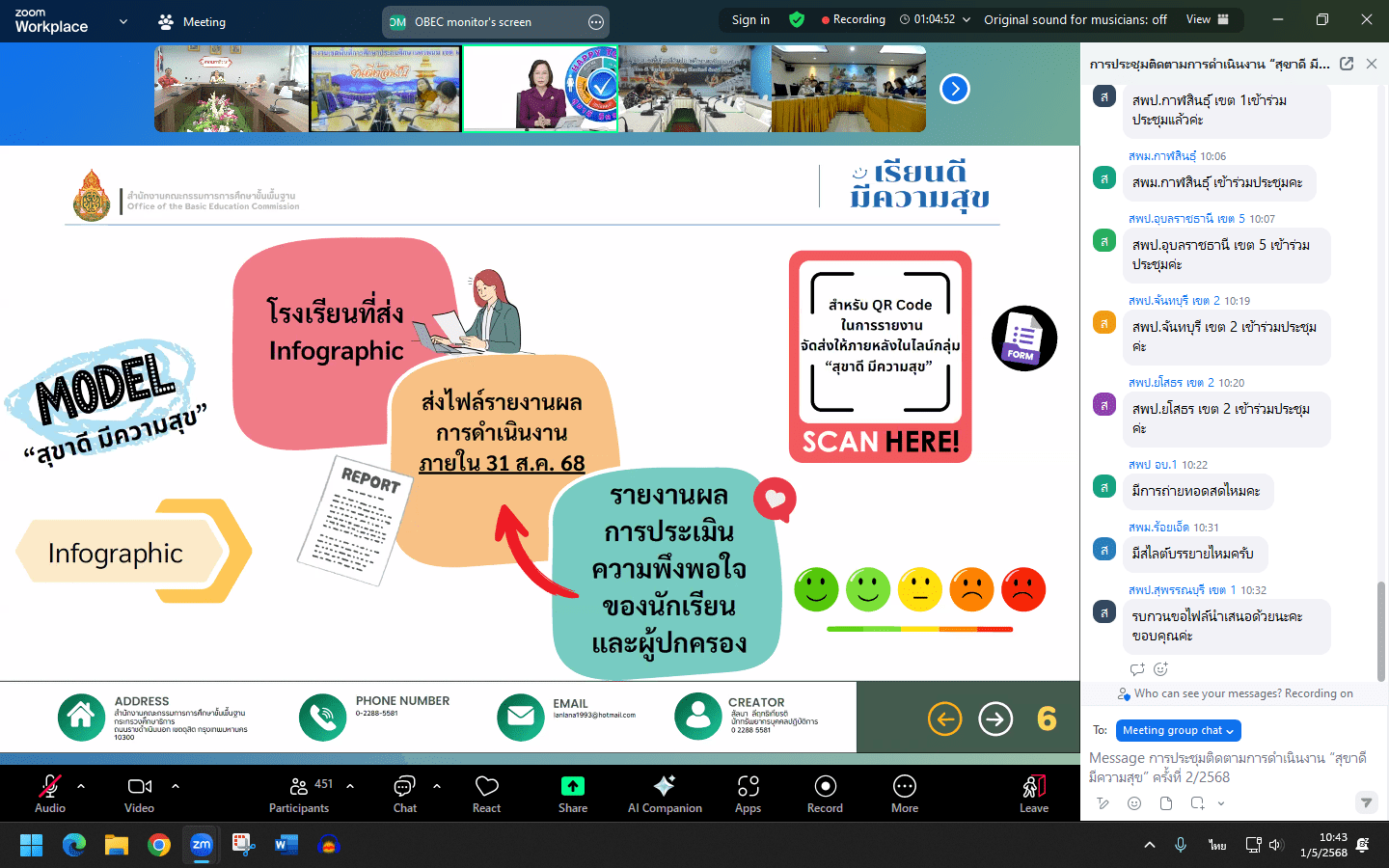Open Windows notifications center

point(1363,845)
